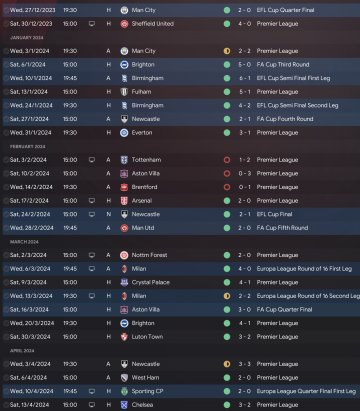This screenshot has width=360, height=411.
Task: Click the Chelsea club badge
Action: click(124, 405)
